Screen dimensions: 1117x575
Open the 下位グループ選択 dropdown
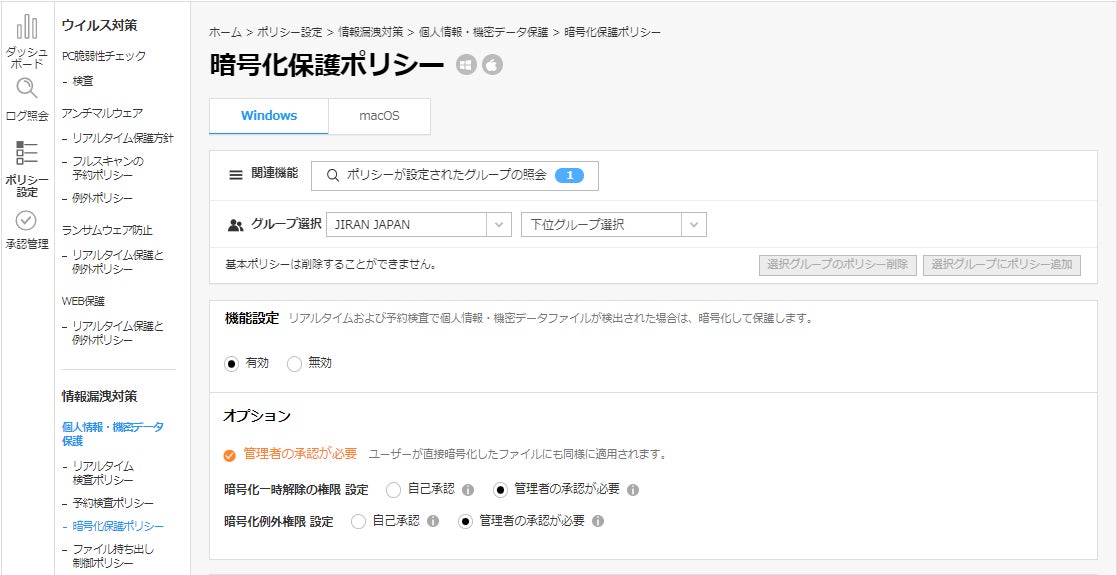click(614, 224)
